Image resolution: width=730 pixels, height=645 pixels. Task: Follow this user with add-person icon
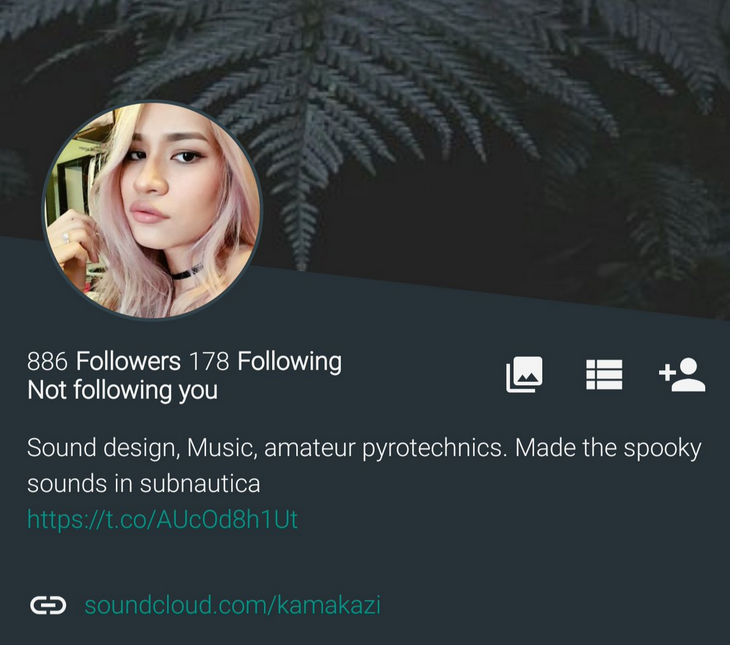click(x=682, y=374)
